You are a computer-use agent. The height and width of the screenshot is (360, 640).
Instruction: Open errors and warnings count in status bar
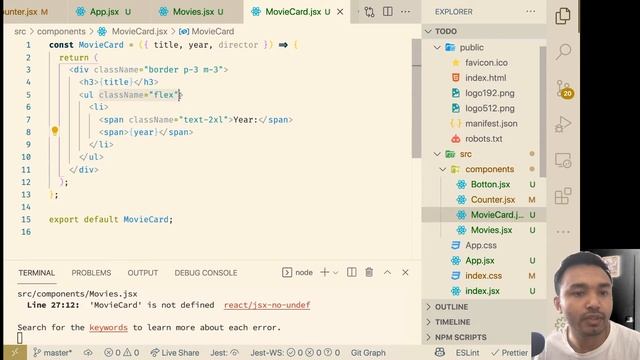coord(122,353)
